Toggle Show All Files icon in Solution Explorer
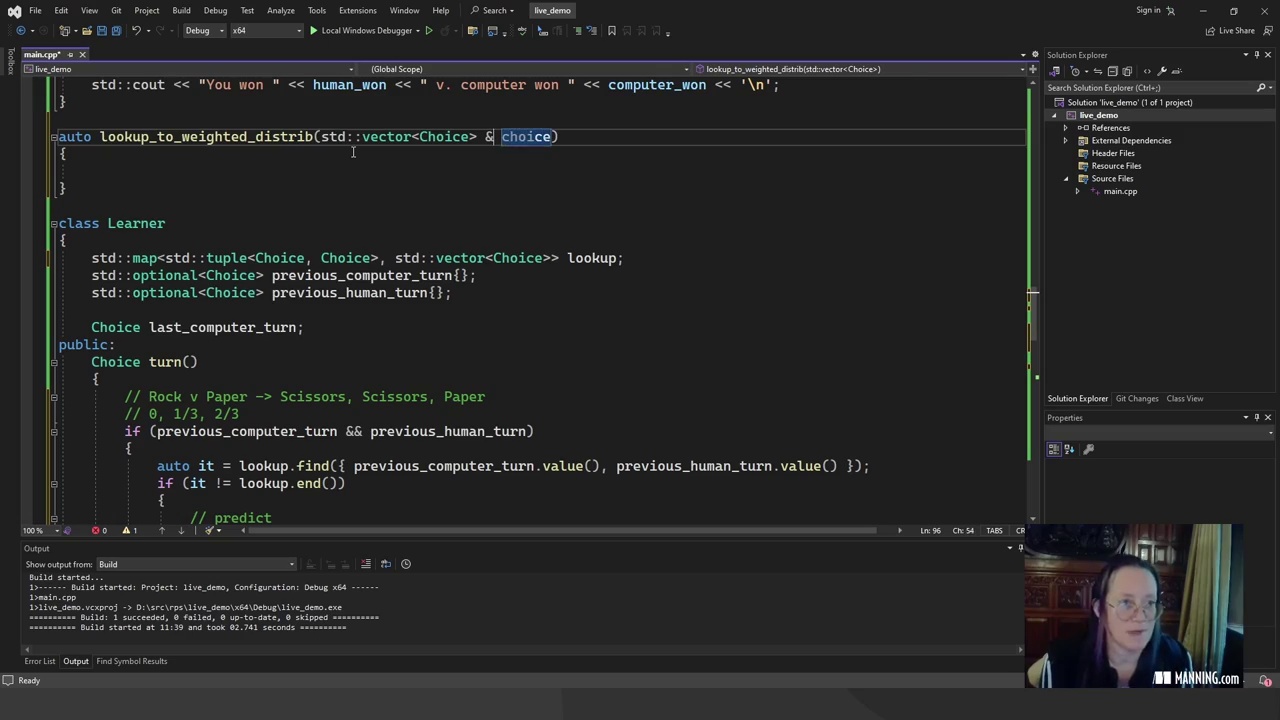Viewport: 1280px width, 720px height. click(1127, 71)
